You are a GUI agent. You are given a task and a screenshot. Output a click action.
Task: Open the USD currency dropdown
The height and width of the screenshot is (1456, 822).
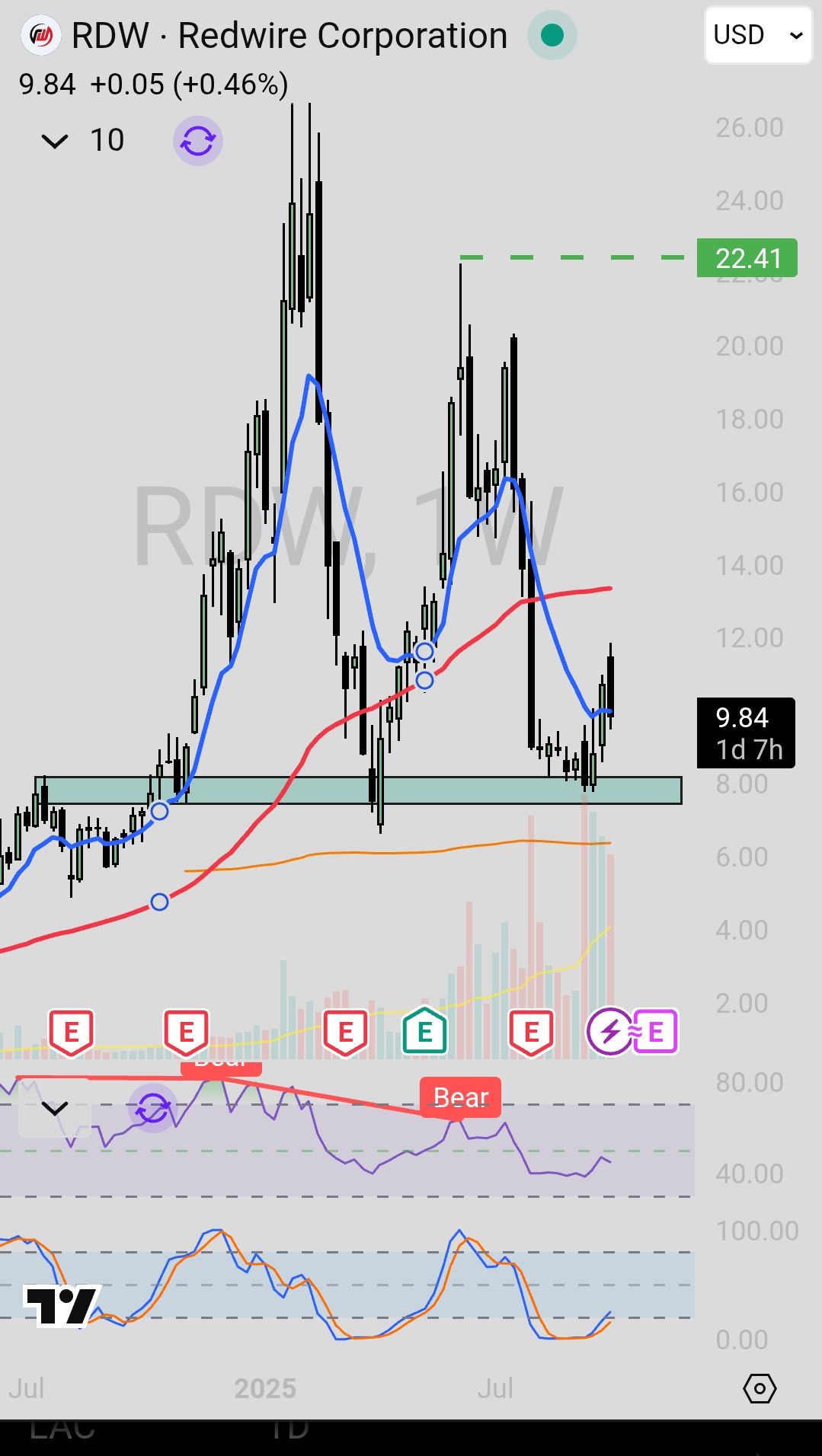tap(758, 35)
